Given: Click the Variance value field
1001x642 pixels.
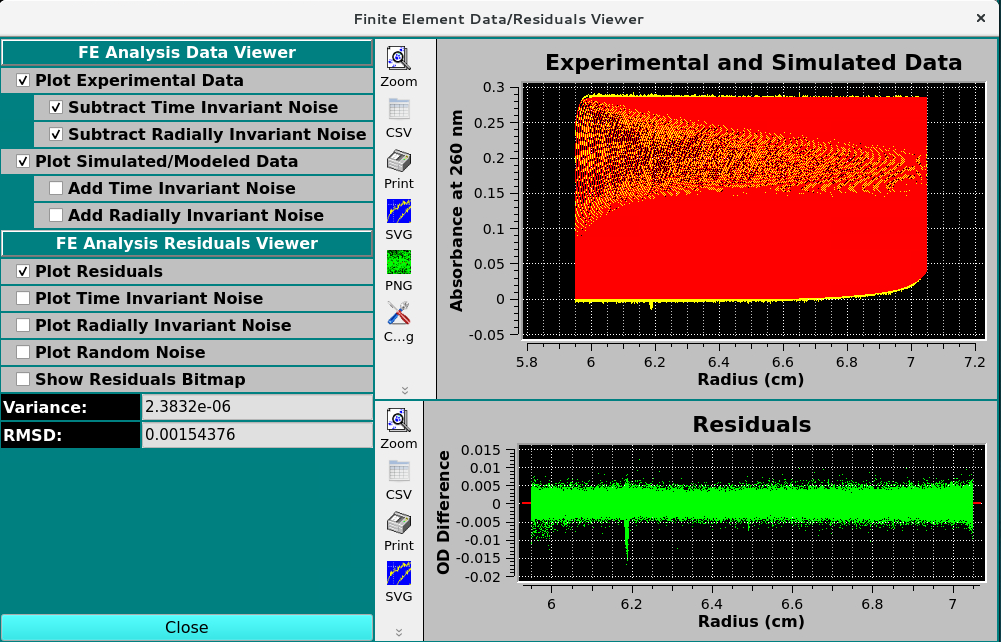Looking at the screenshot, I should coord(256,407).
